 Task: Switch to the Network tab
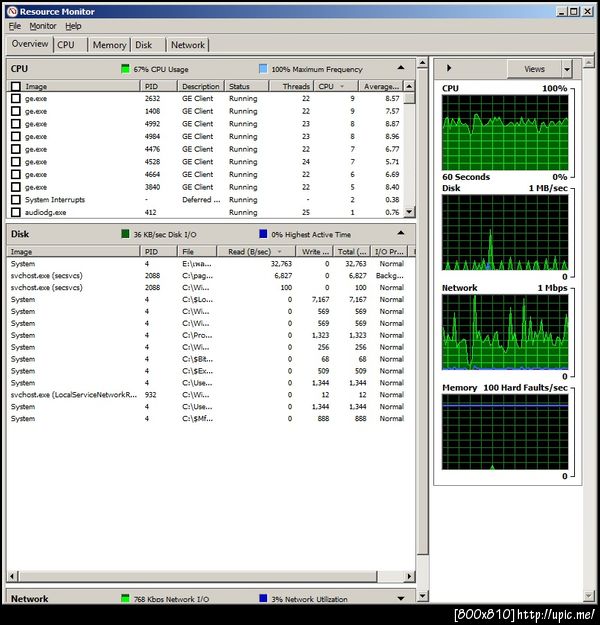click(x=188, y=45)
